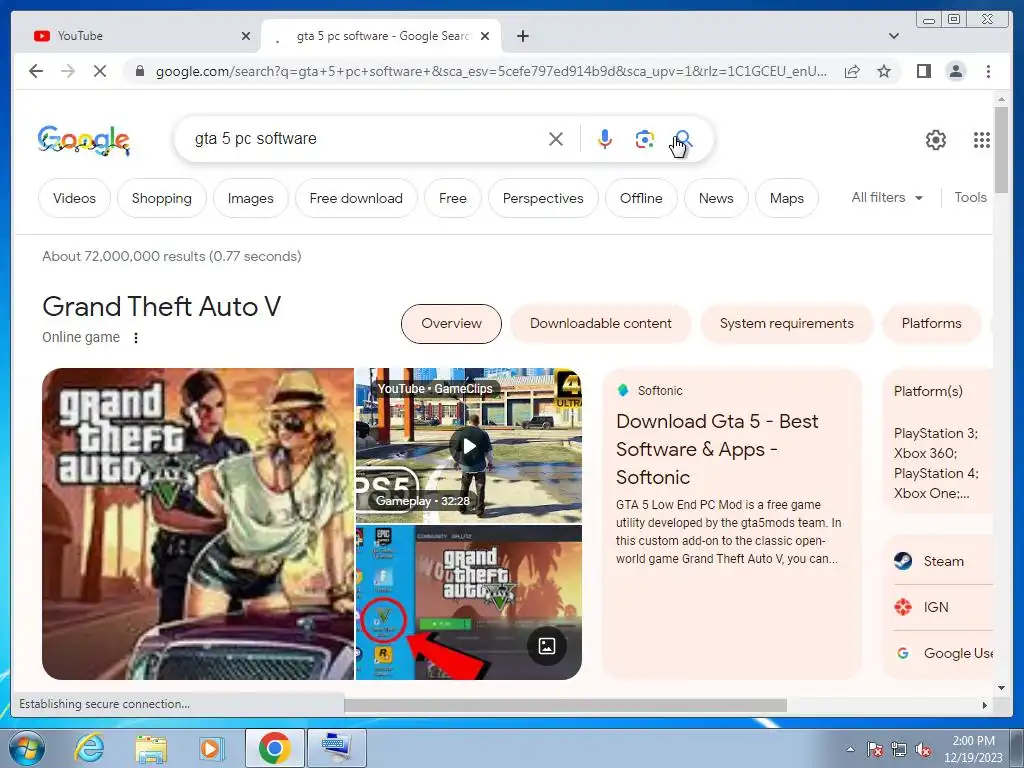Click the magnifier search button

coord(683,139)
